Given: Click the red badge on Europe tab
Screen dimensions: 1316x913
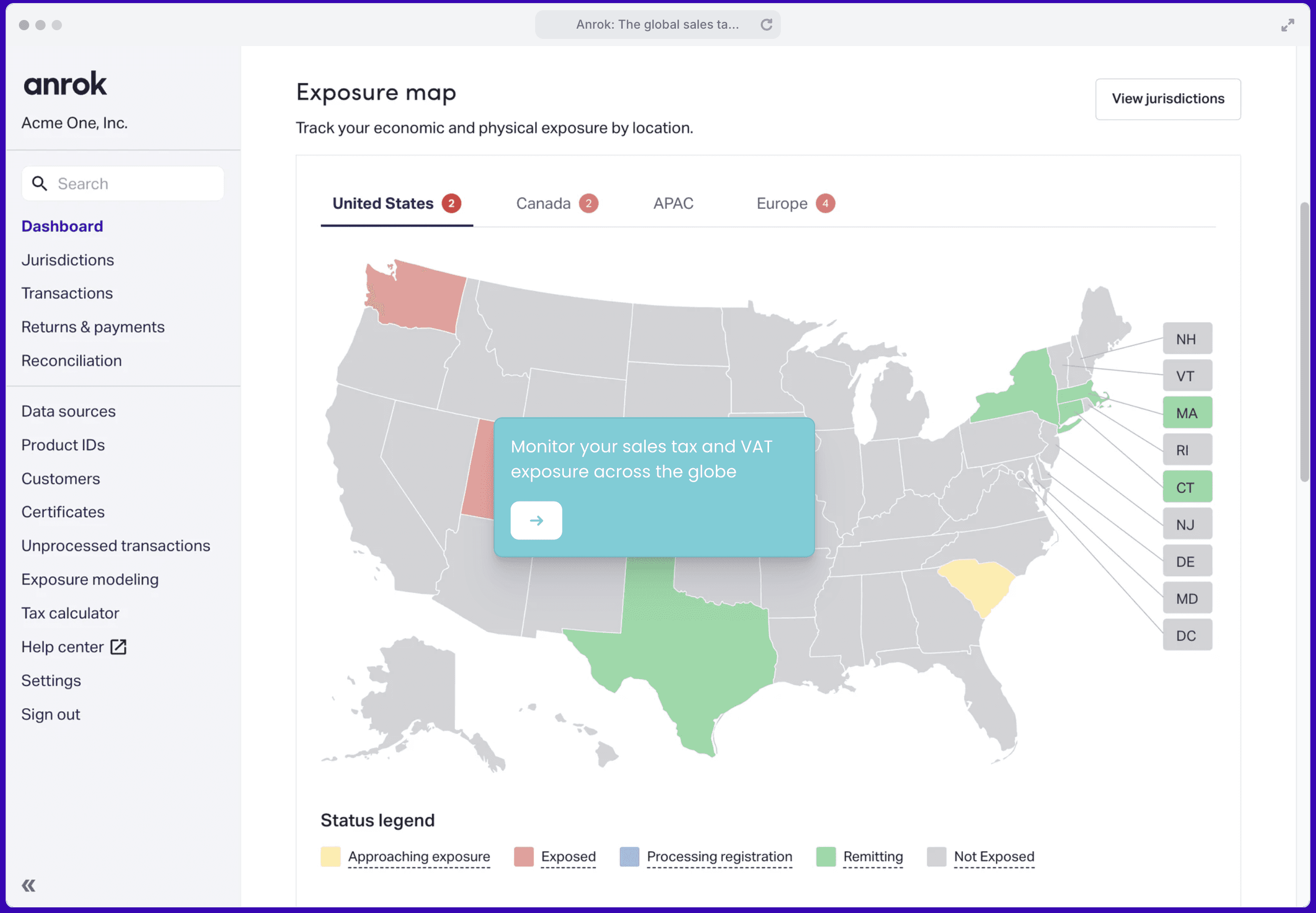Looking at the screenshot, I should pyautogui.click(x=825, y=204).
